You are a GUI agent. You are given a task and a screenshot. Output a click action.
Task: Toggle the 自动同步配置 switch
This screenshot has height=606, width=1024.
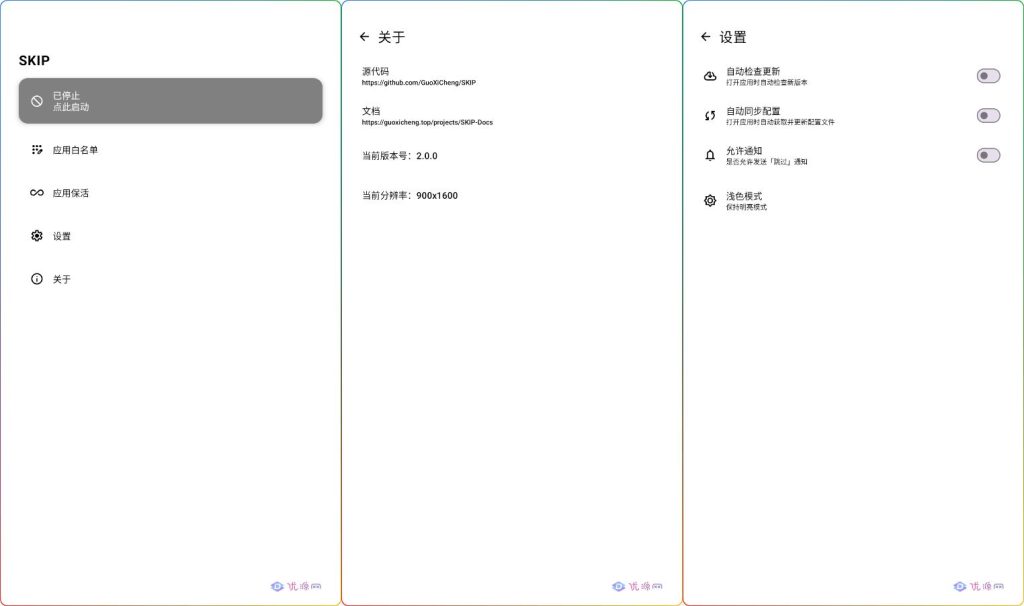click(x=988, y=116)
